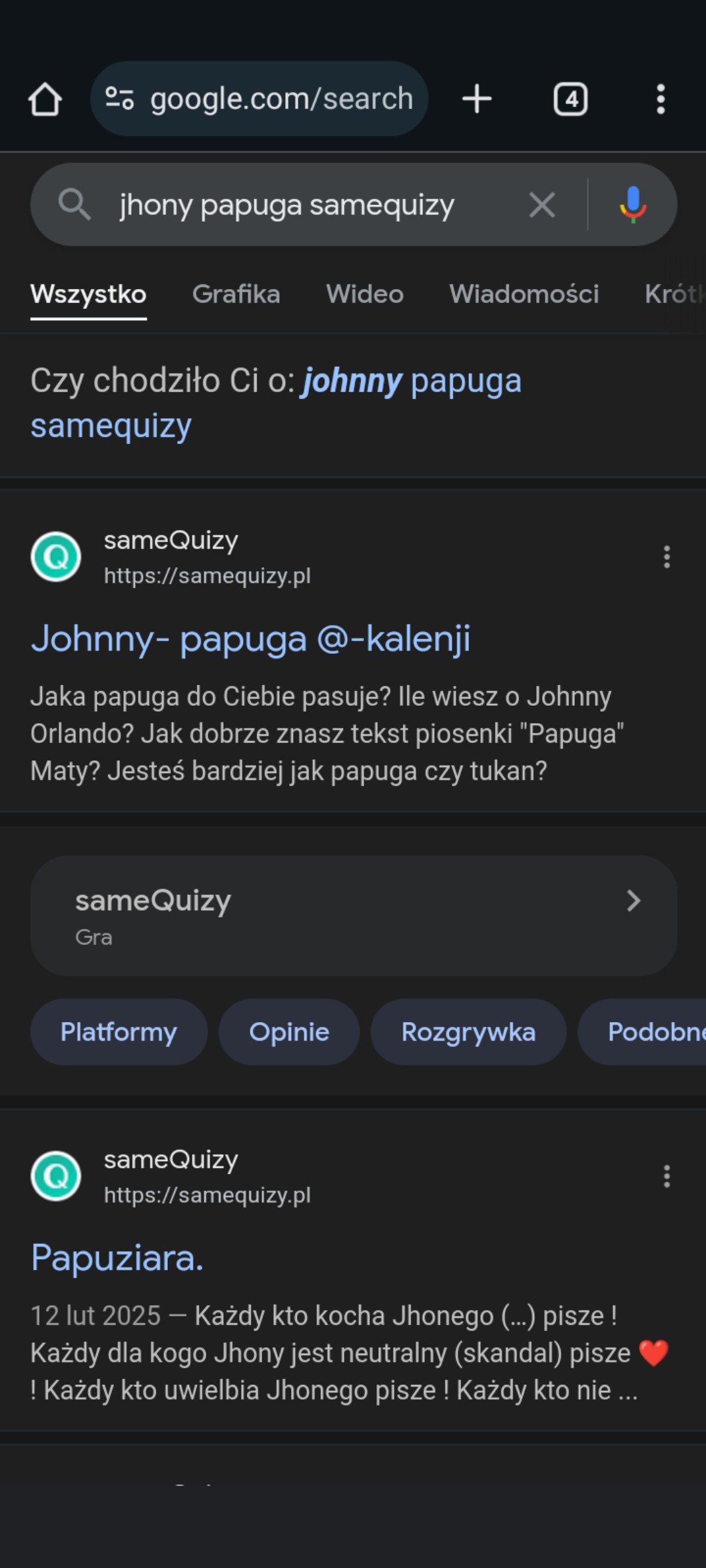Open the tab switcher showing 4 tabs
Image resolution: width=706 pixels, height=1568 pixels.
(x=571, y=99)
